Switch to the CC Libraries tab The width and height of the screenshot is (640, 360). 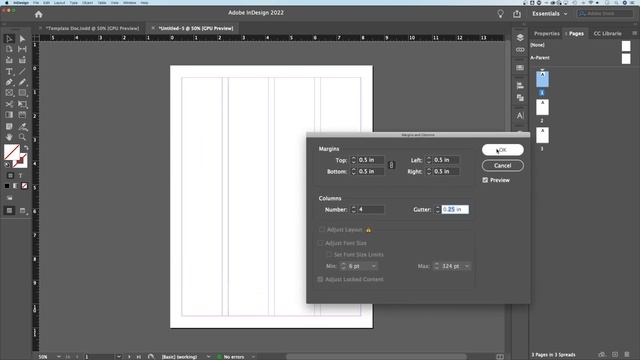click(607, 33)
